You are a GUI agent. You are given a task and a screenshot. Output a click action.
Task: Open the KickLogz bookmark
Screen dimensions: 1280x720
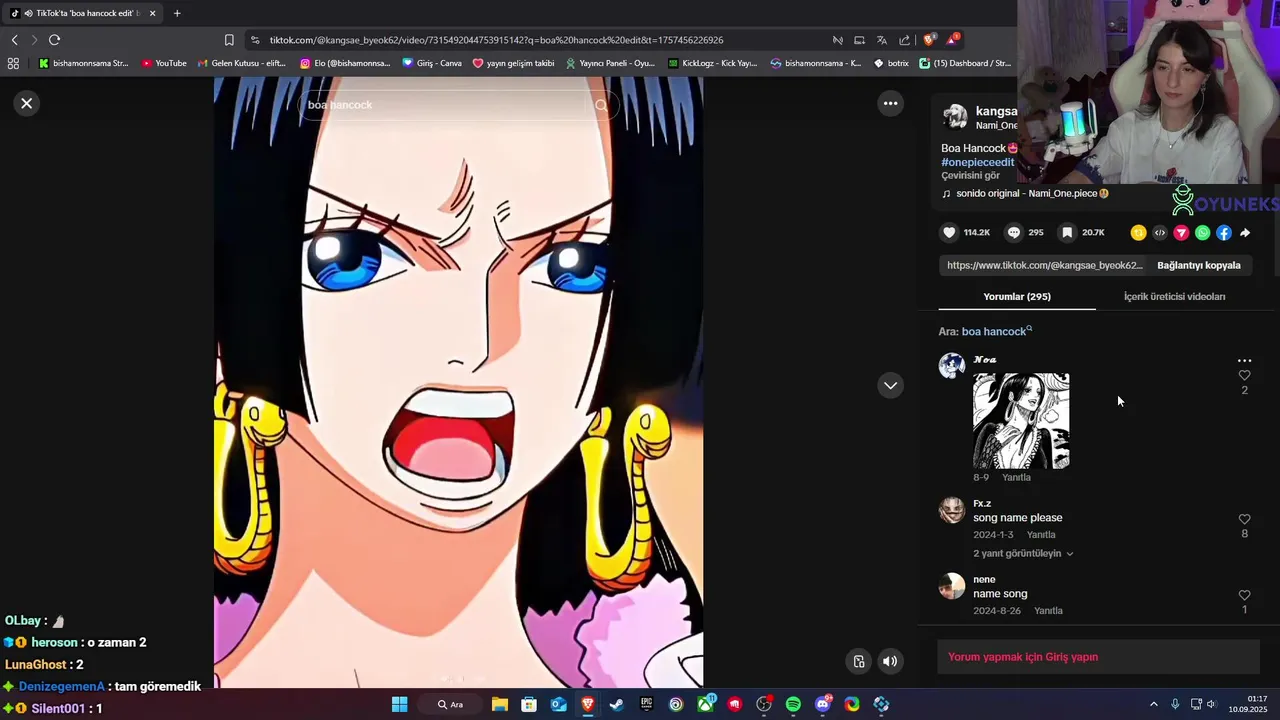point(713,63)
